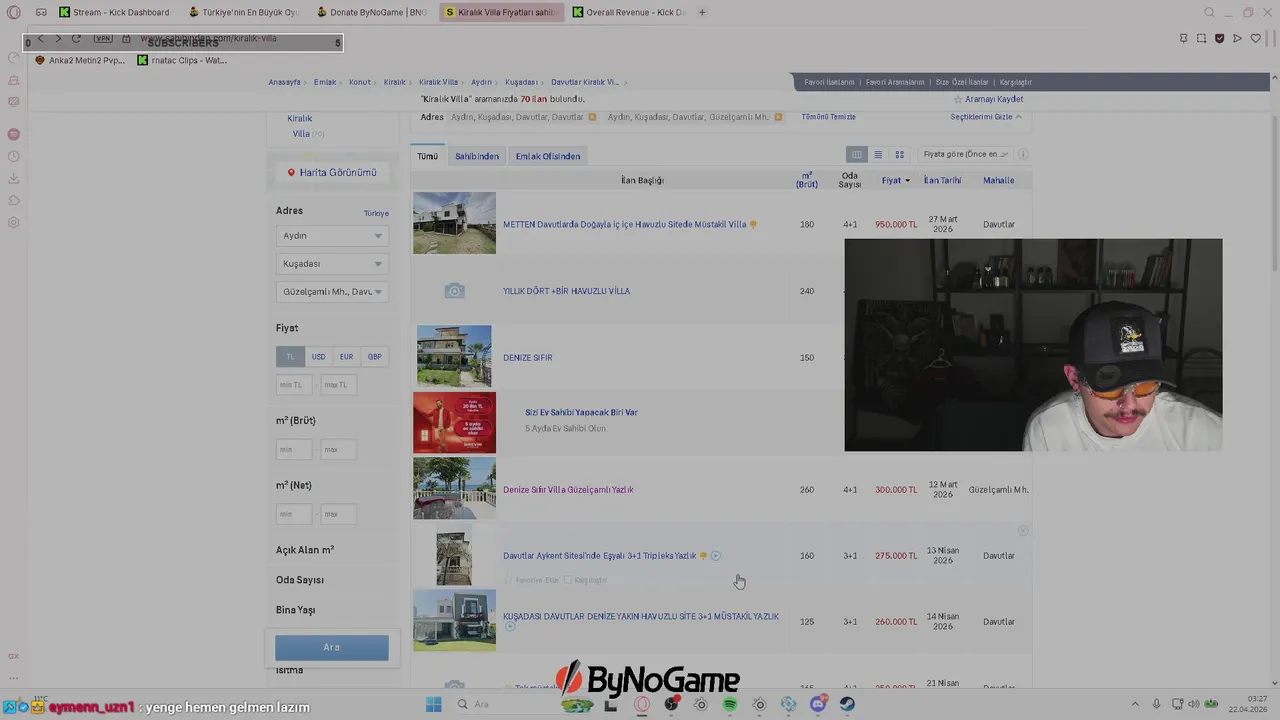Select USD currency option

[318, 357]
